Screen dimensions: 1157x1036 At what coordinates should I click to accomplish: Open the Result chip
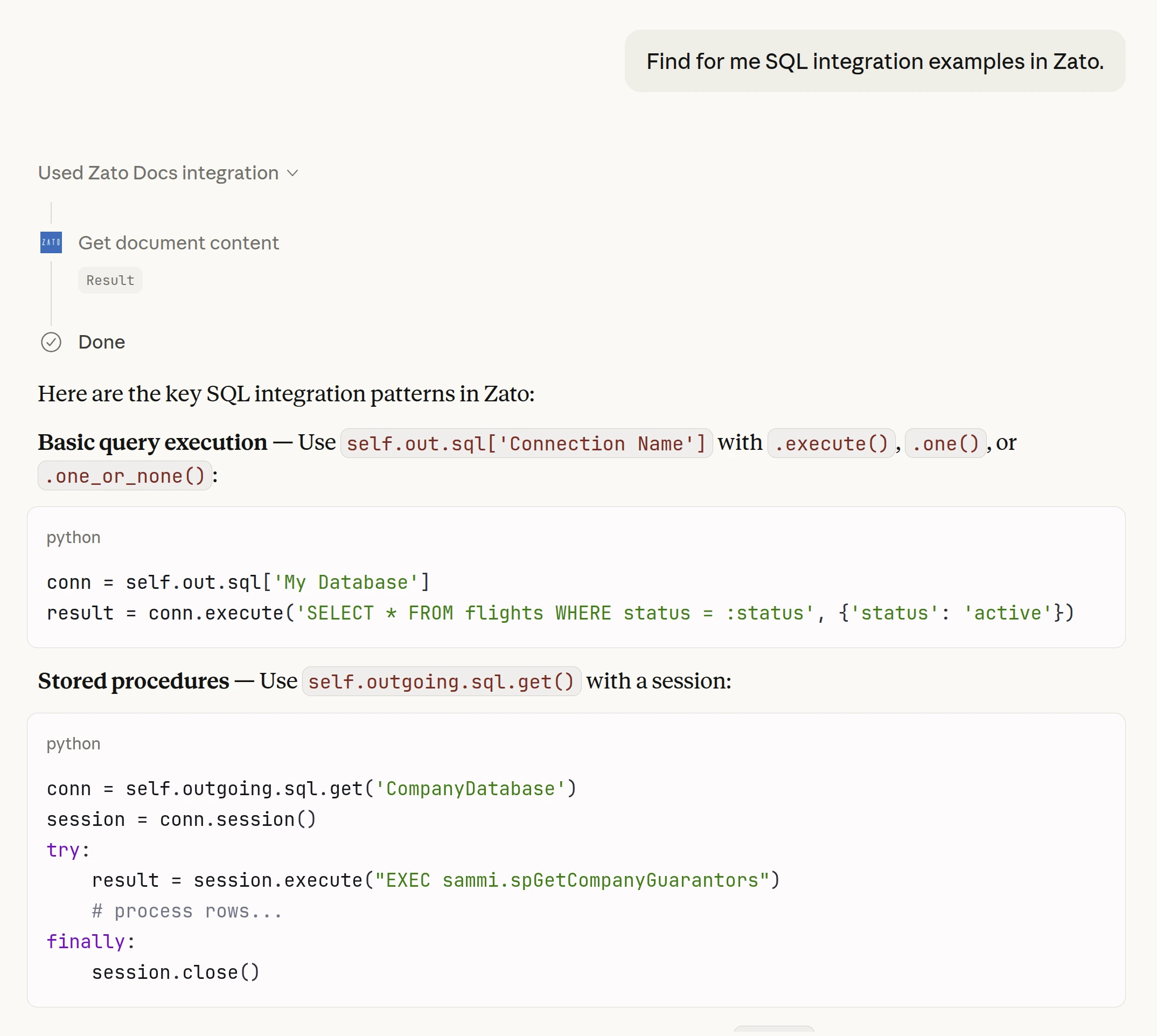110,281
